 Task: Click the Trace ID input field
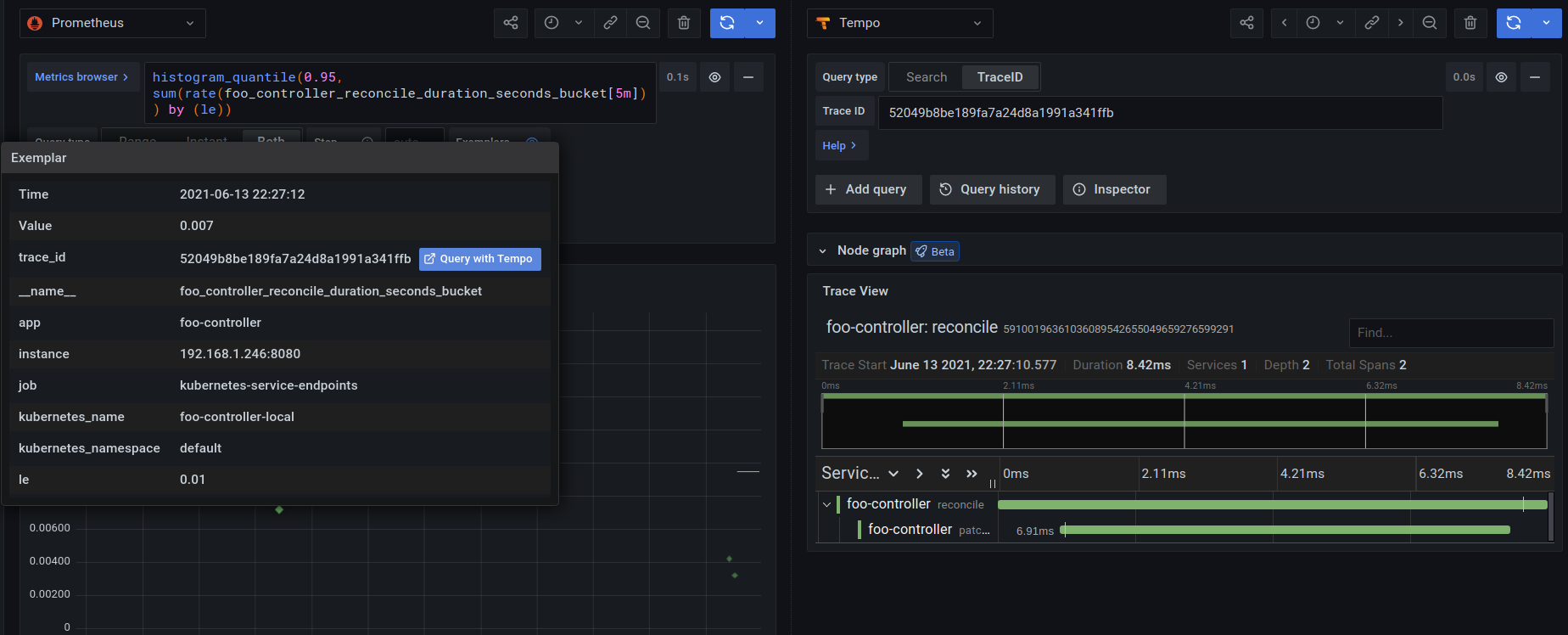click(x=1160, y=113)
